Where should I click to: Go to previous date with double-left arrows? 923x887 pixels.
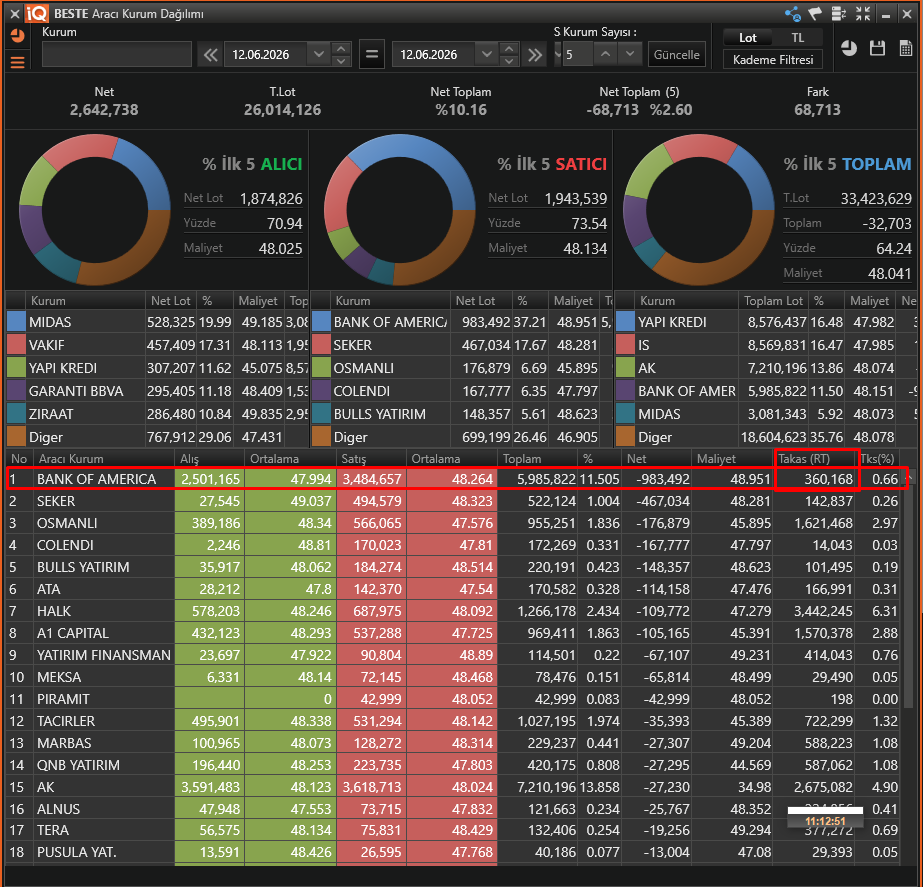tap(210, 55)
